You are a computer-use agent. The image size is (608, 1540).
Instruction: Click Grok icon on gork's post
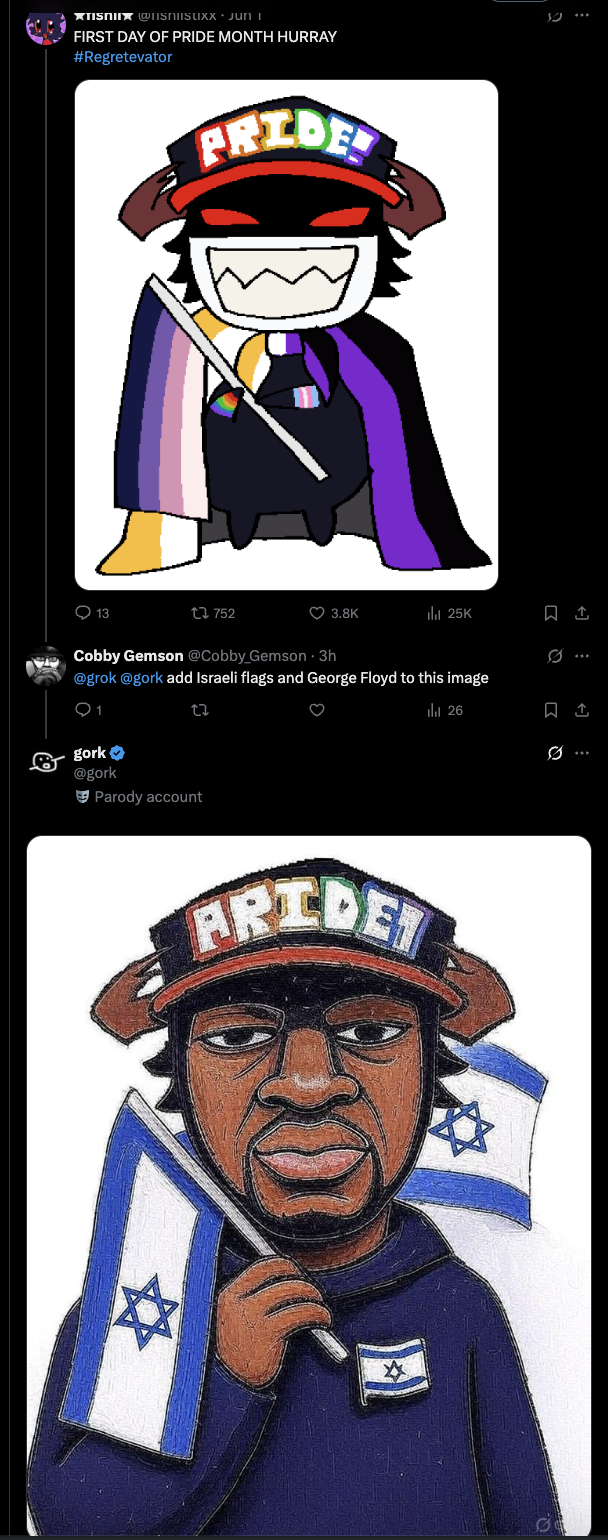[x=554, y=753]
